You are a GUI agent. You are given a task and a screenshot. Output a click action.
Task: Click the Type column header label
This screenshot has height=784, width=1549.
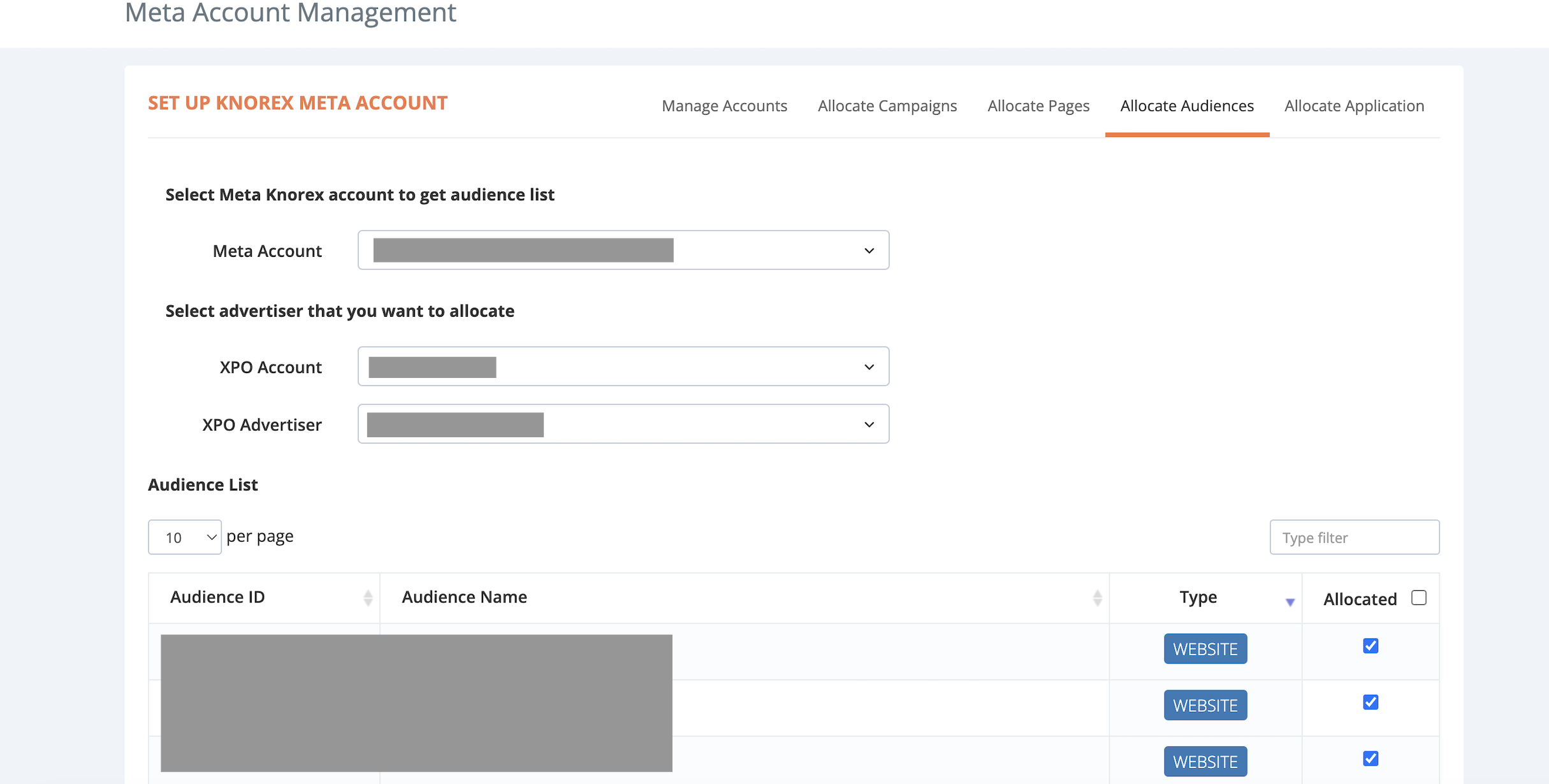[x=1198, y=597]
